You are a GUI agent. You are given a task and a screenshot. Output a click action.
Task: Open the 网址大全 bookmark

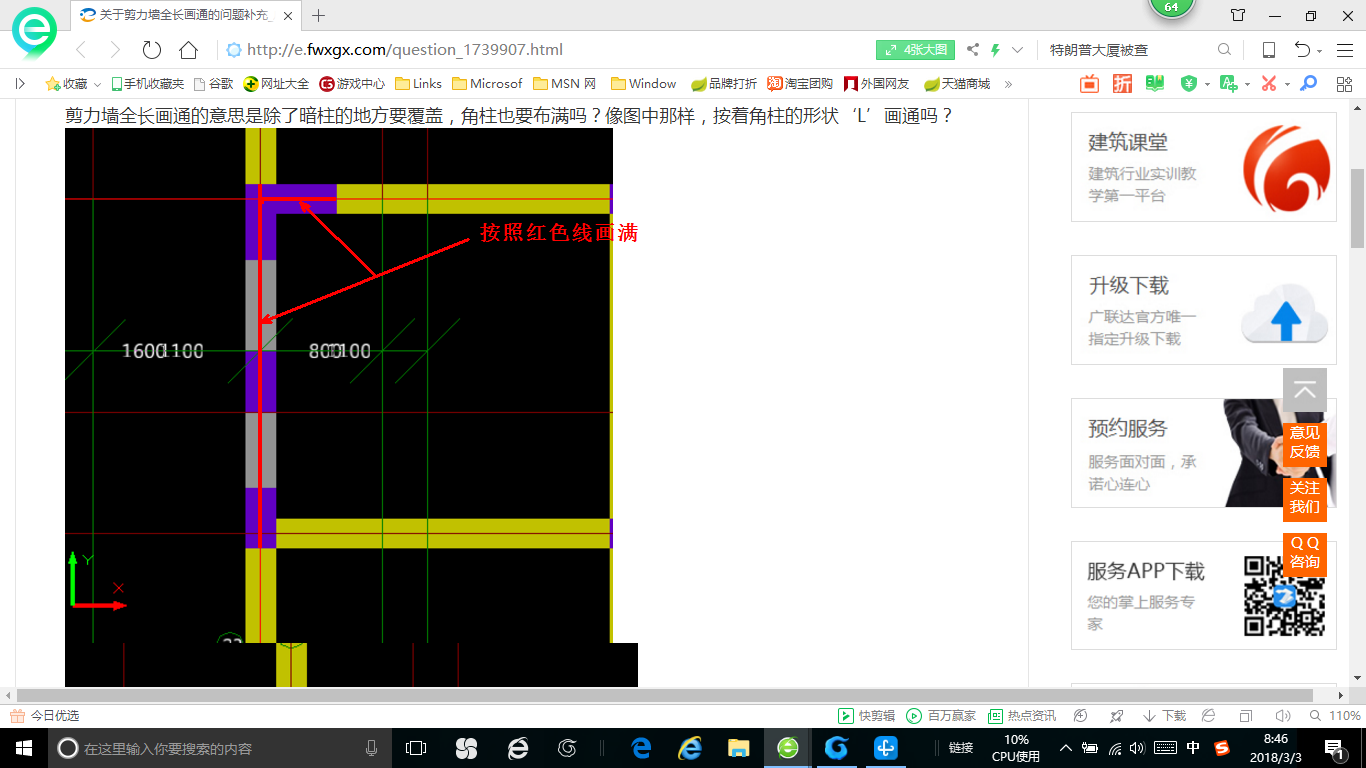[x=277, y=84]
